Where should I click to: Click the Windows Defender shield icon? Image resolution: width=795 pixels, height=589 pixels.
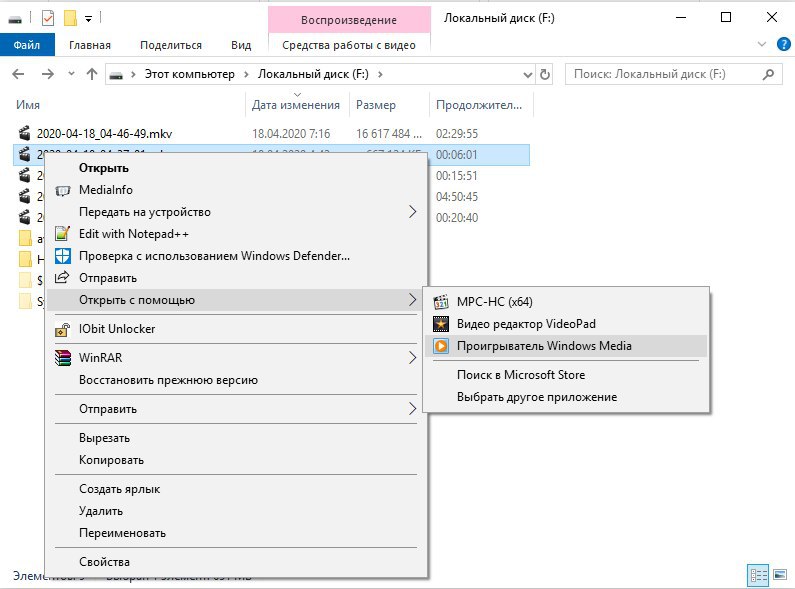click(x=62, y=256)
